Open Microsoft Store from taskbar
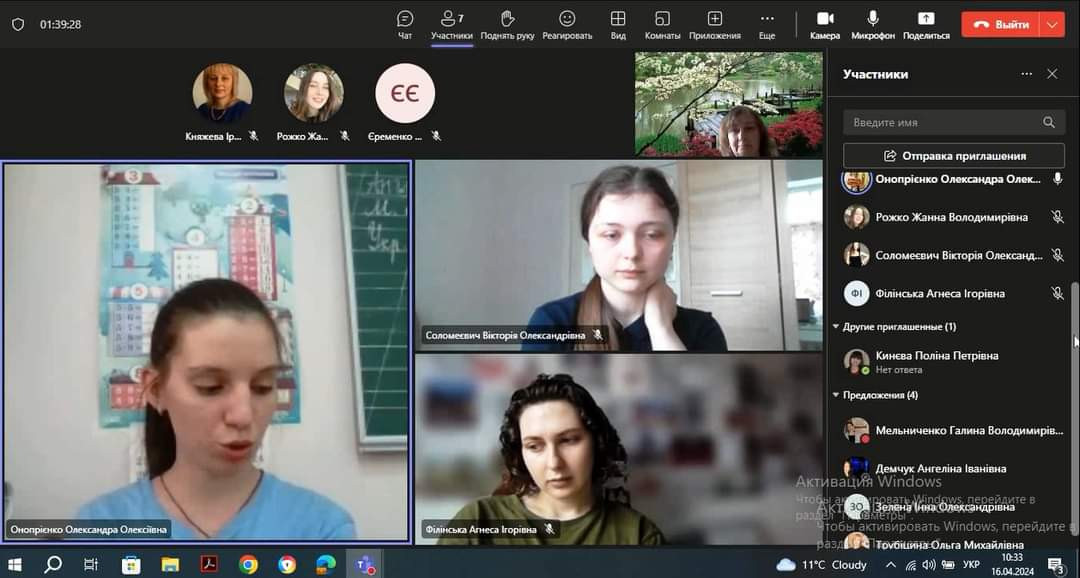The height and width of the screenshot is (578, 1080). [x=131, y=565]
